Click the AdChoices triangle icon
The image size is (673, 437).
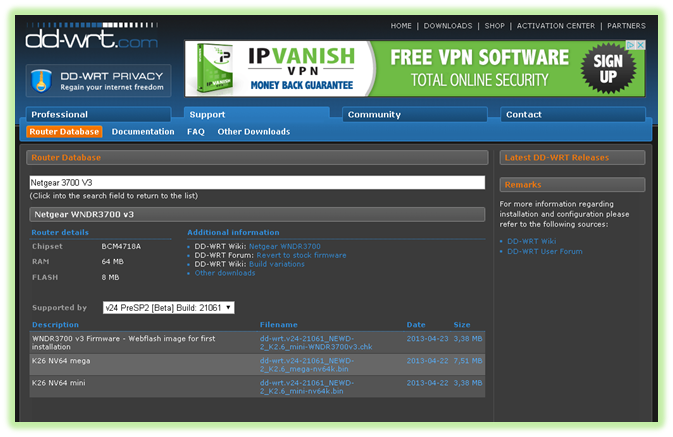pyautogui.click(x=631, y=45)
